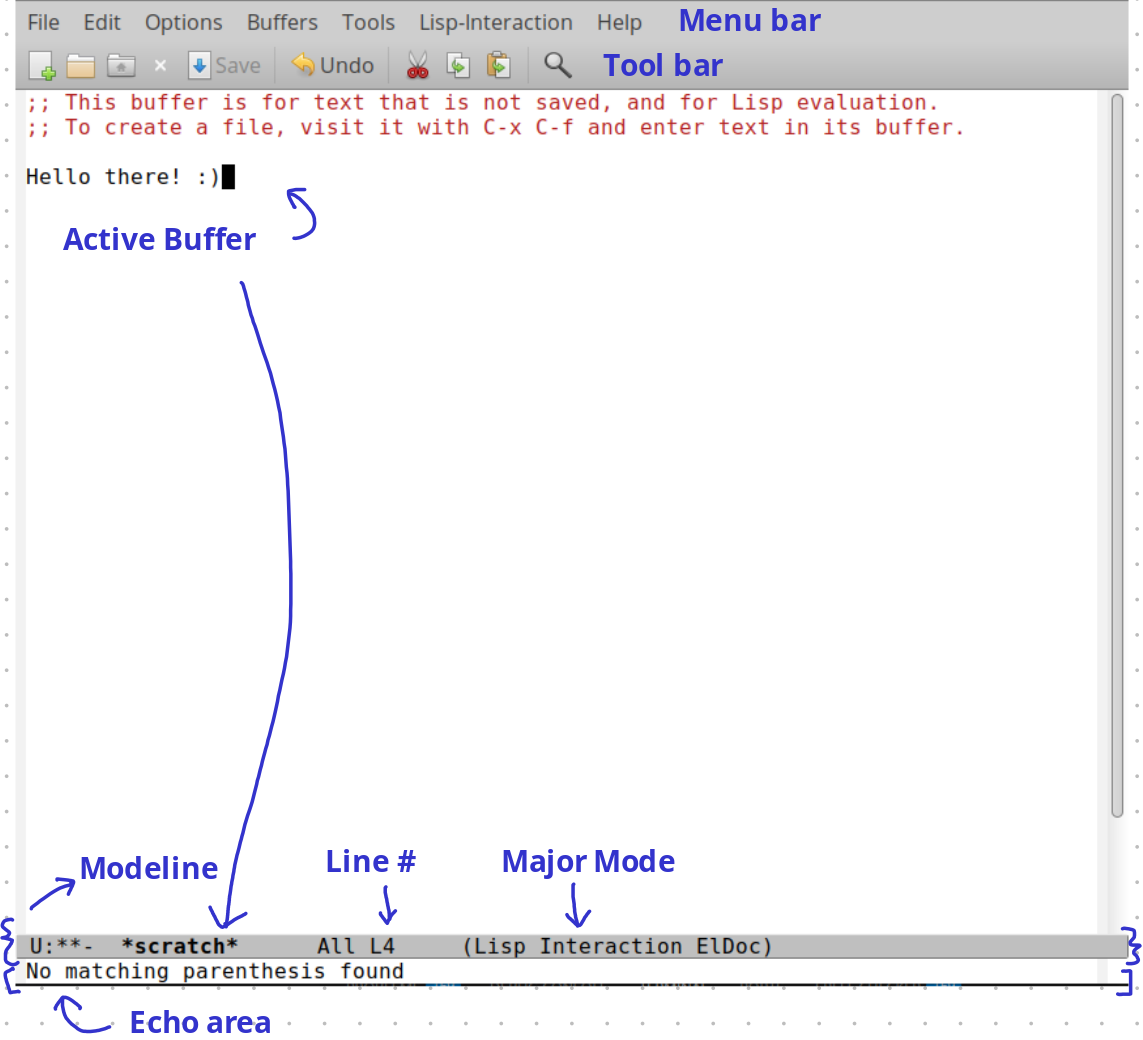The width and height of the screenshot is (1143, 1040).
Task: Copy text with the copy icon
Action: coord(458,64)
